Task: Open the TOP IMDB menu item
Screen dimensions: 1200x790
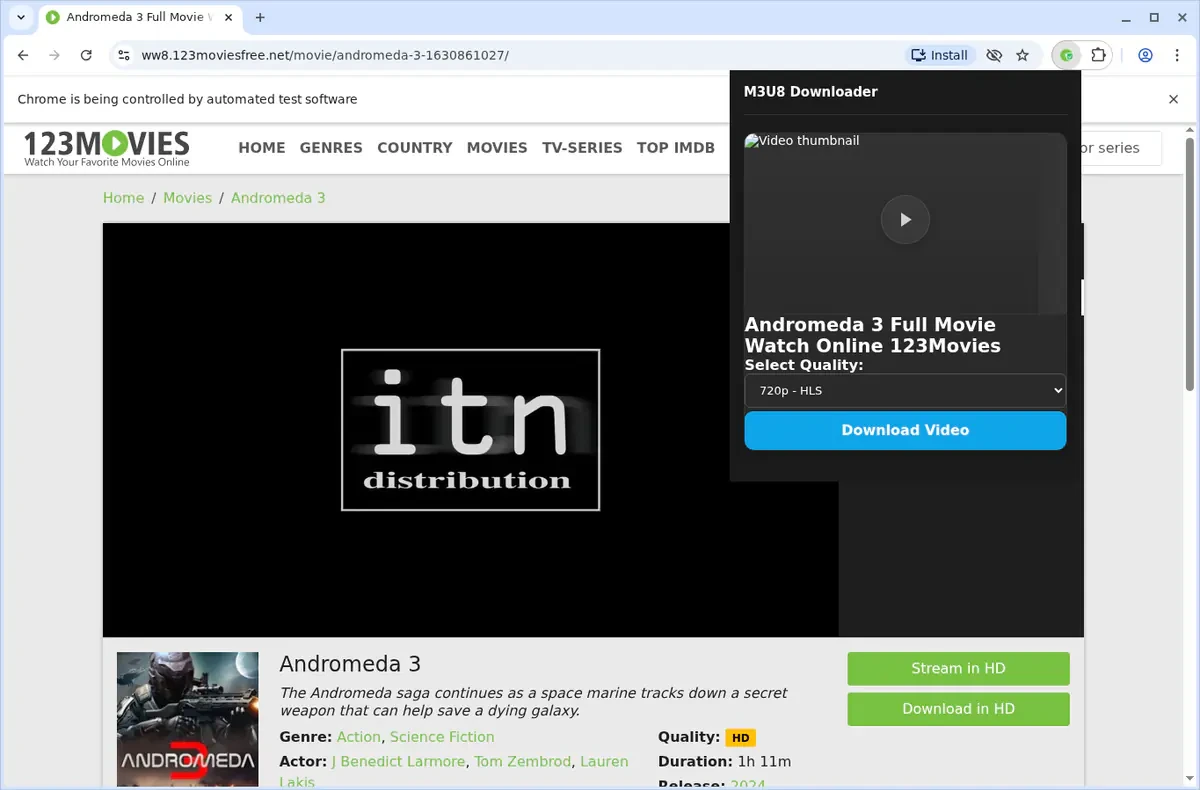Action: [x=676, y=148]
